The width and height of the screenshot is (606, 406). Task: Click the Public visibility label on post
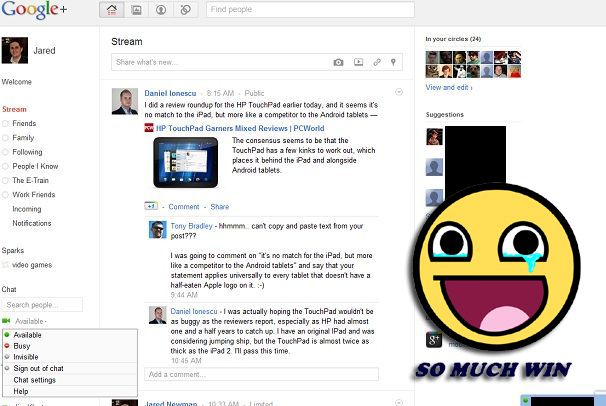(x=254, y=93)
